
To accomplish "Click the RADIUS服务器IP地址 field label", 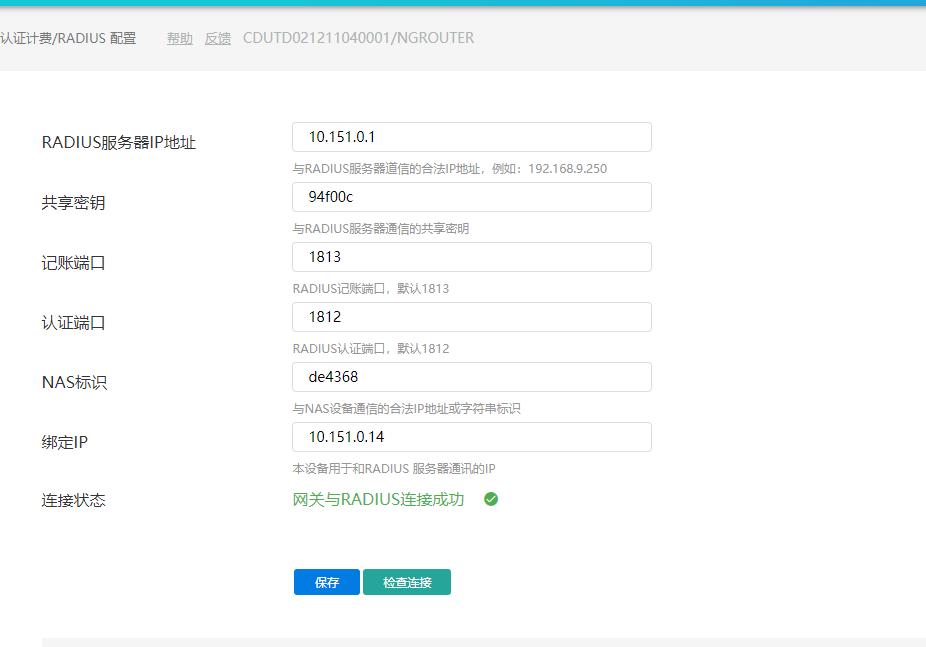I will click(119, 142).
